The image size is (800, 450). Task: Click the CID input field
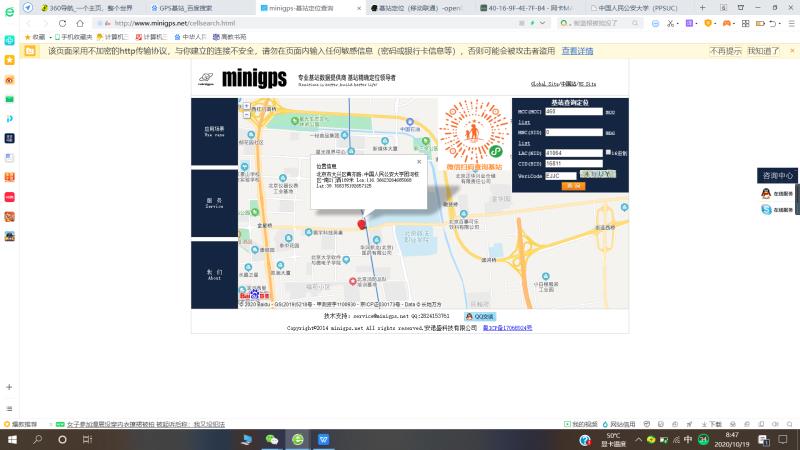[x=573, y=164]
